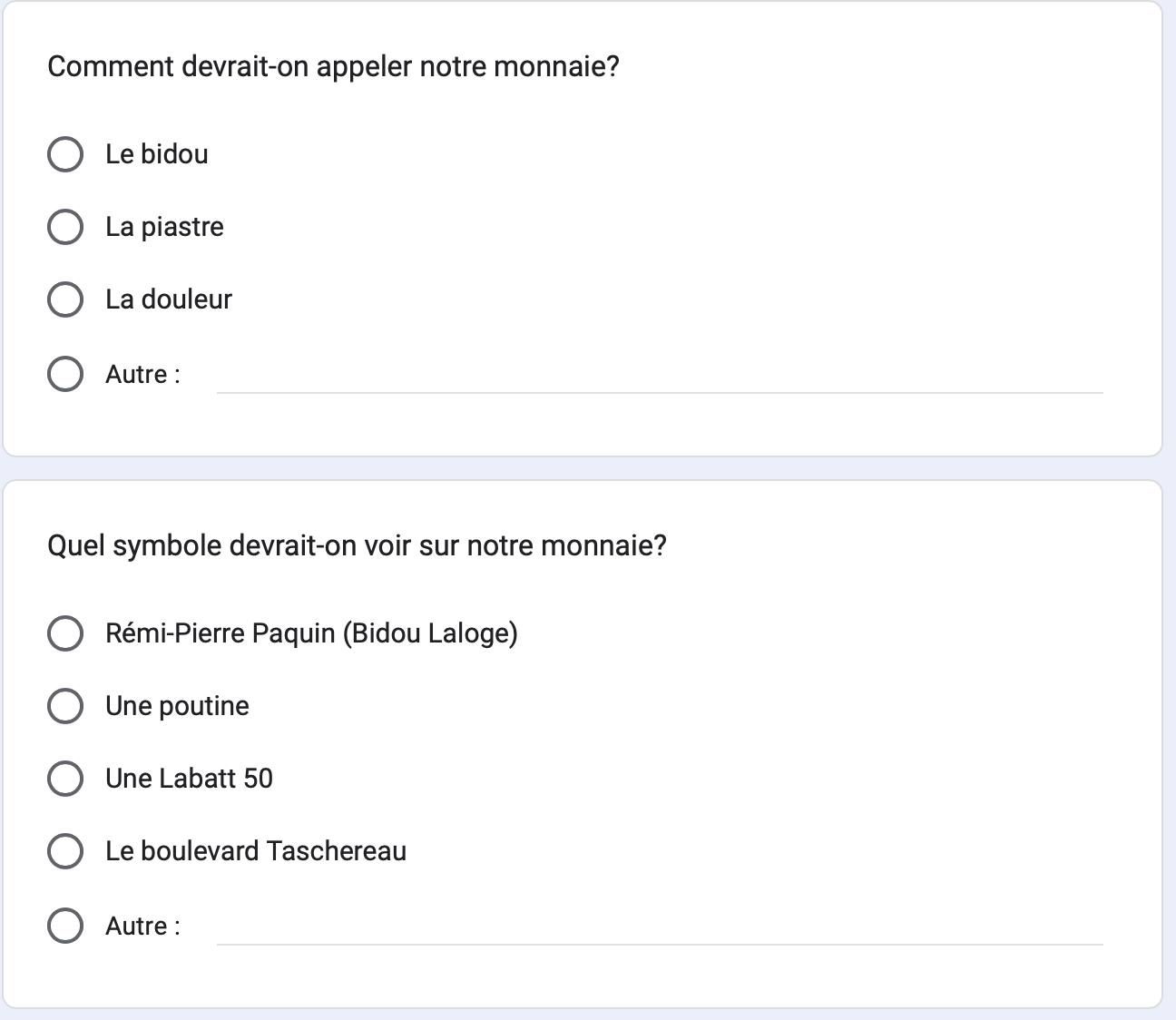This screenshot has width=1176, height=1020.
Task: Click the "Rémi-Pierre Paquin (Bidou Laloge)" label text
Action: (x=311, y=633)
